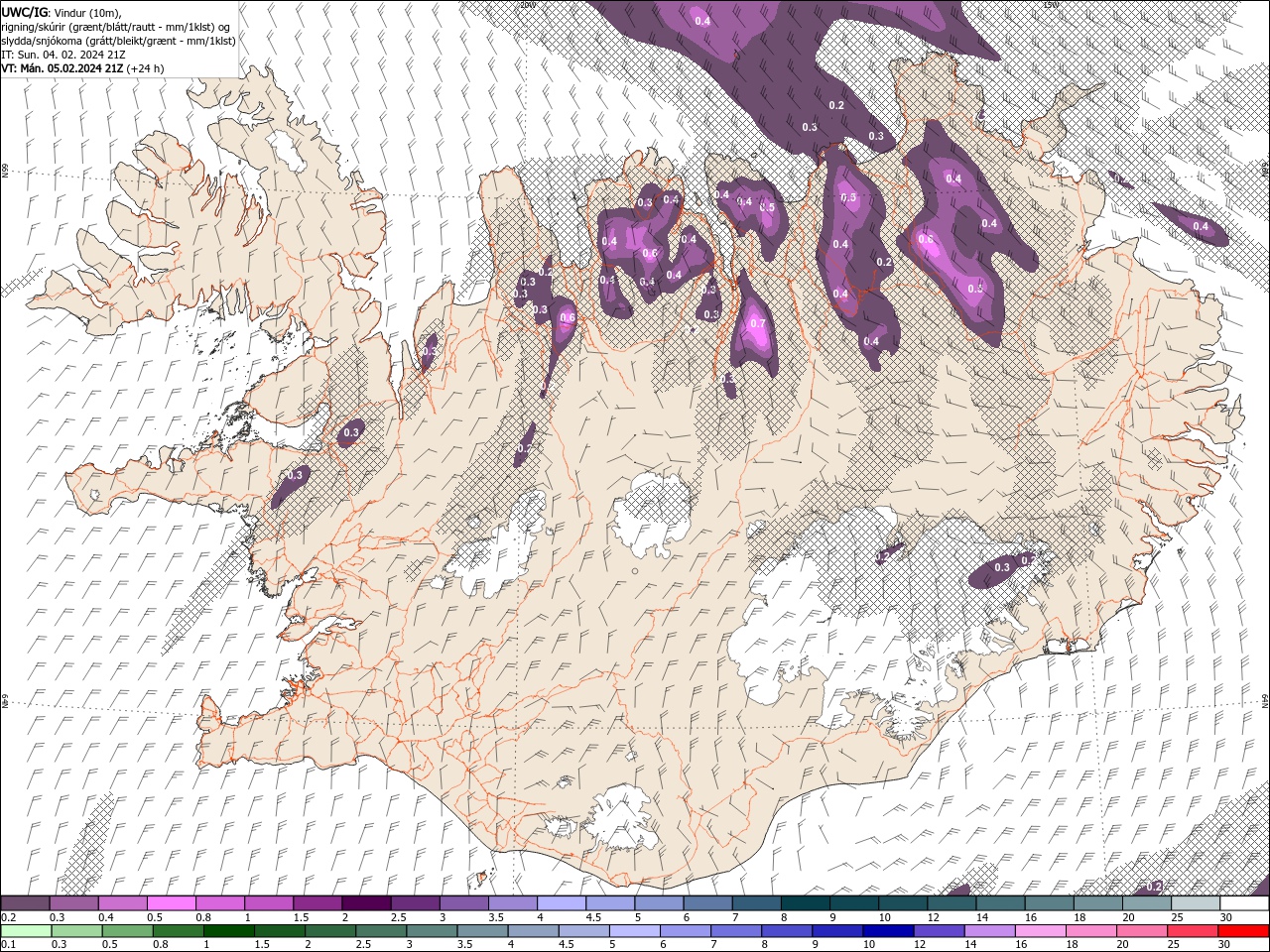The width and height of the screenshot is (1270, 952).
Task: Click the 'UWC/IG: Vindur (10m)' title line
Action: coord(63,12)
